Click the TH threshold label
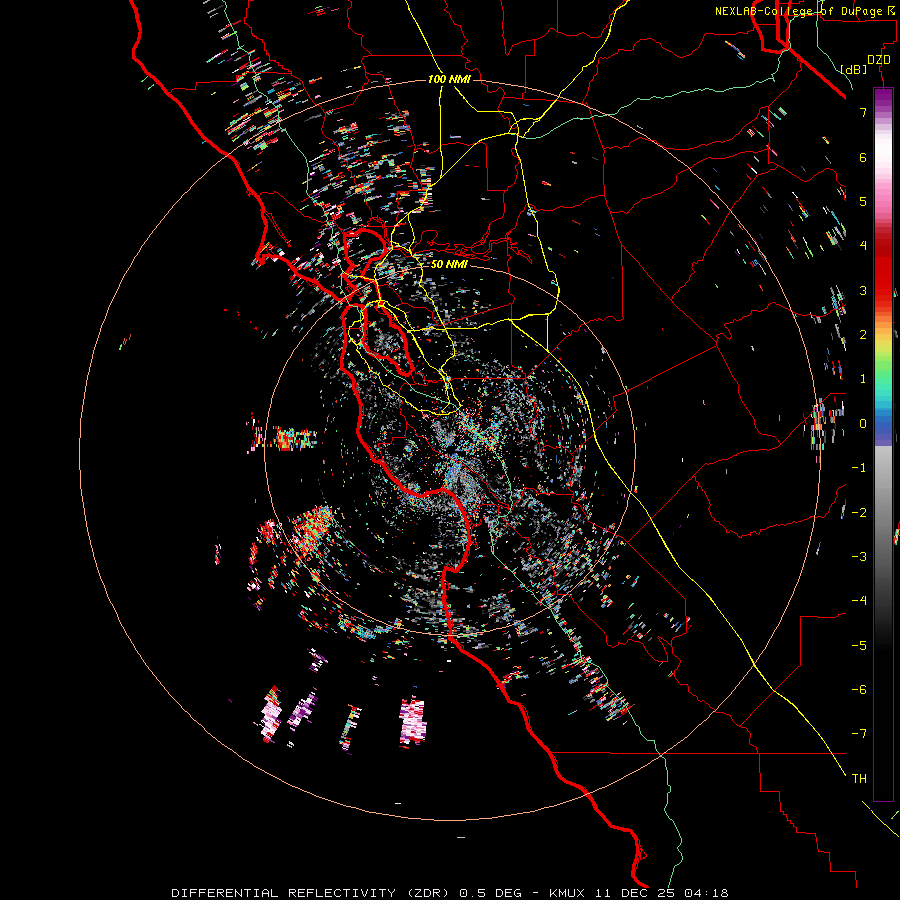Viewport: 900px width, 900px height. 859,779
